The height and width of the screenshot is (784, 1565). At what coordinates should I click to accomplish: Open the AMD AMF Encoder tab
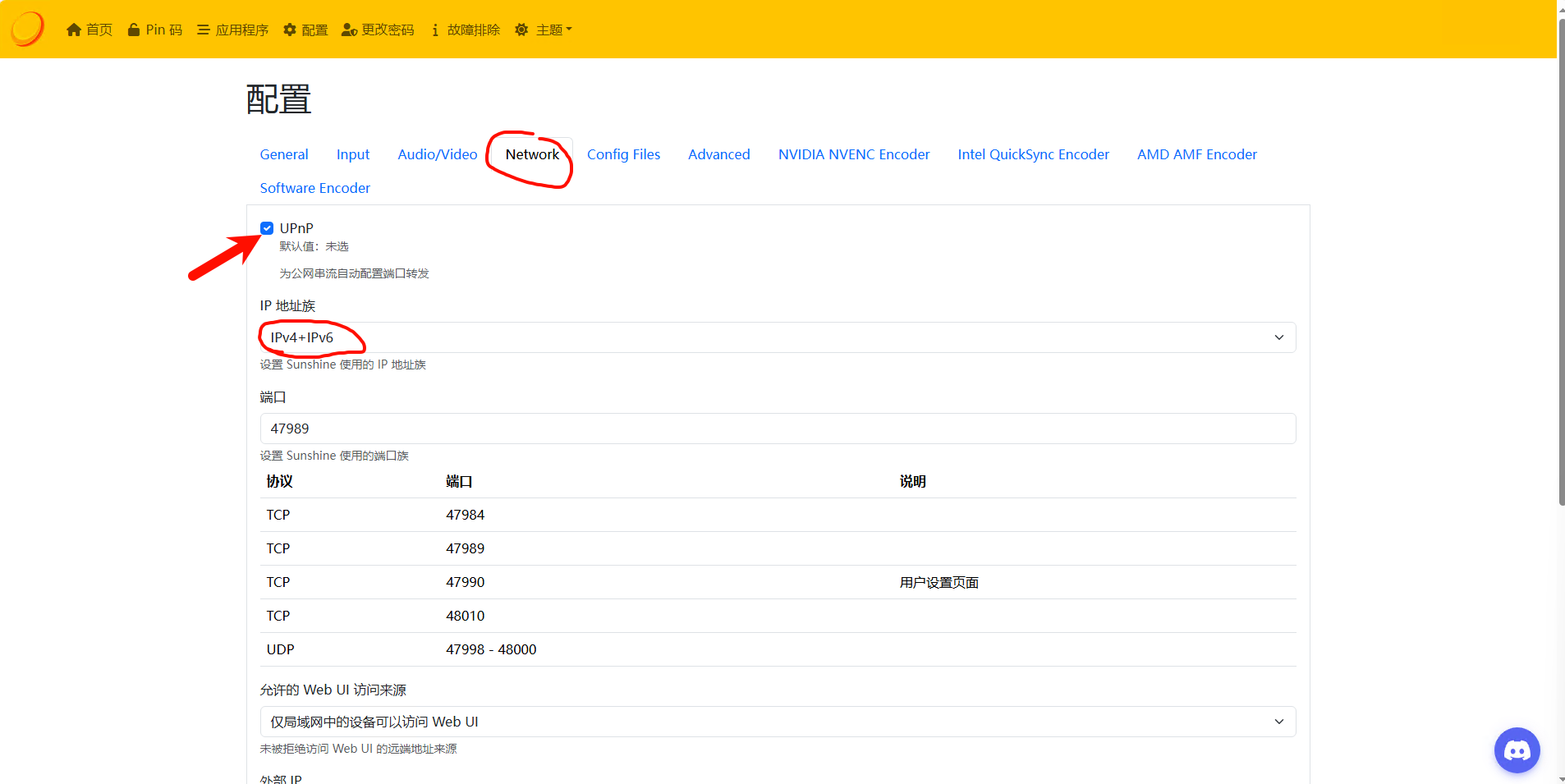coord(1197,154)
